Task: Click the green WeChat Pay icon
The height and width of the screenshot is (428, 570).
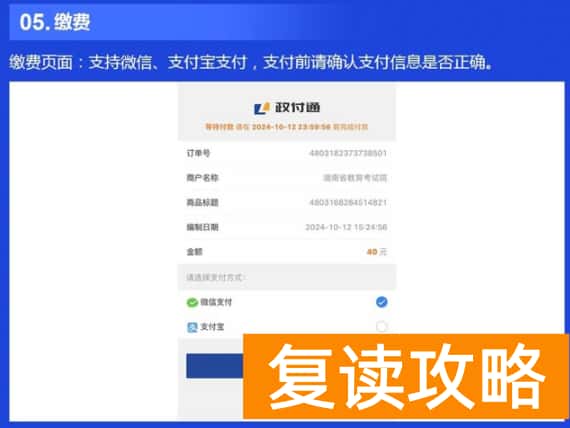Action: pos(192,302)
